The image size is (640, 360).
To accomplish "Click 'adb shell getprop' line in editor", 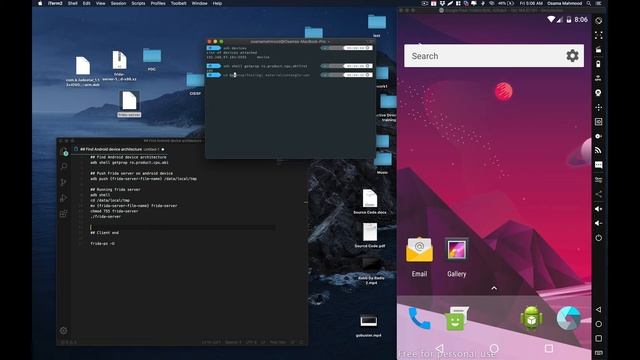I will (x=129, y=162).
